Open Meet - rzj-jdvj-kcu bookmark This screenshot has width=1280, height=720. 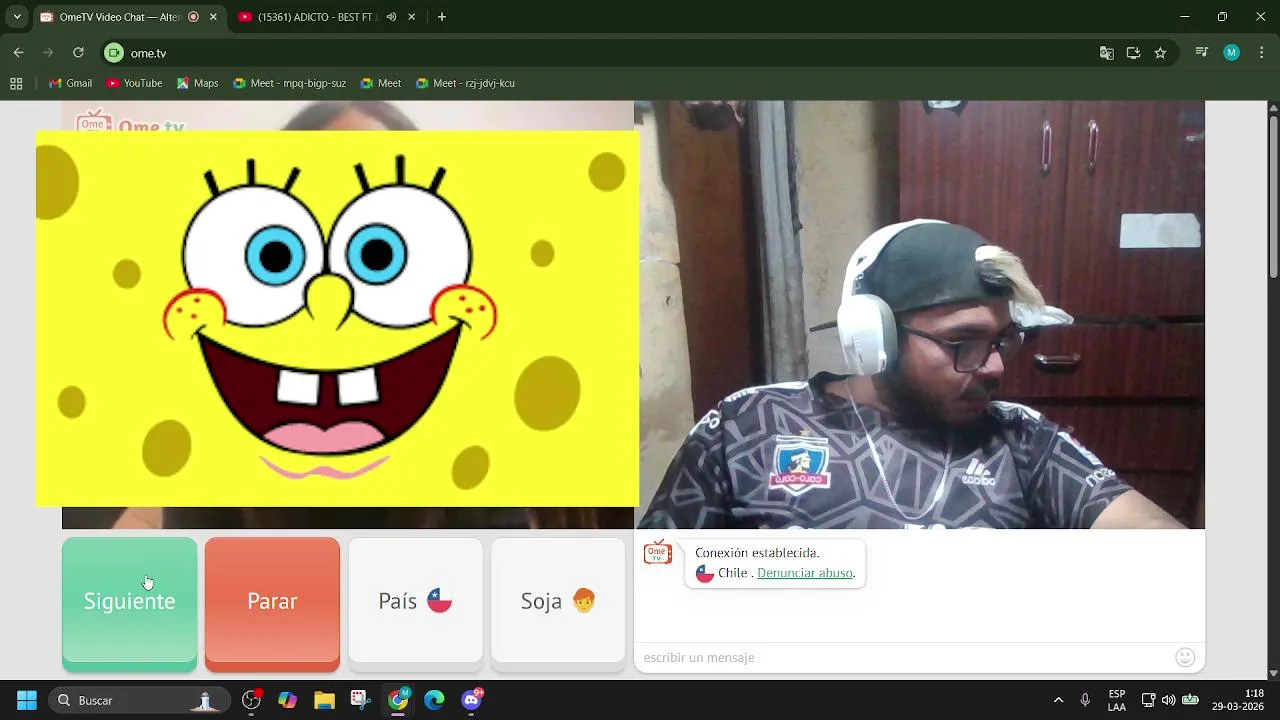[x=465, y=83]
